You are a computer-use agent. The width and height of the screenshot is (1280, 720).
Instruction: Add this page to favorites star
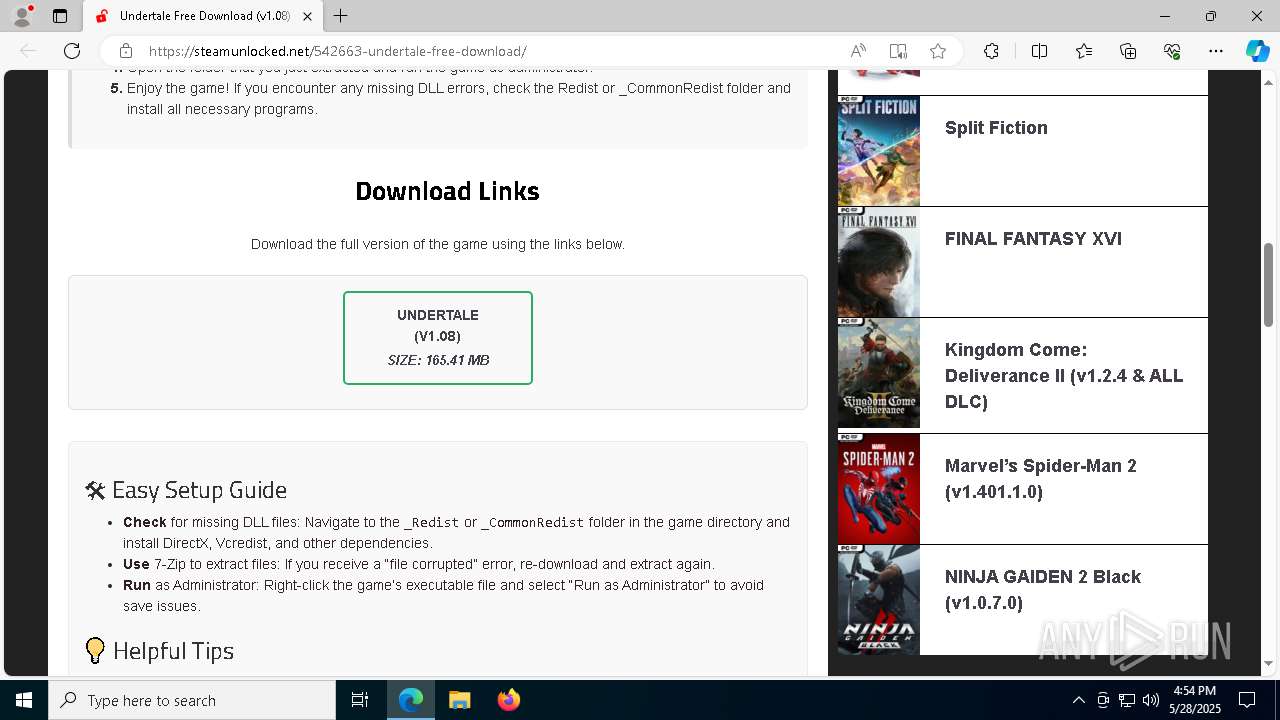pyautogui.click(x=938, y=51)
